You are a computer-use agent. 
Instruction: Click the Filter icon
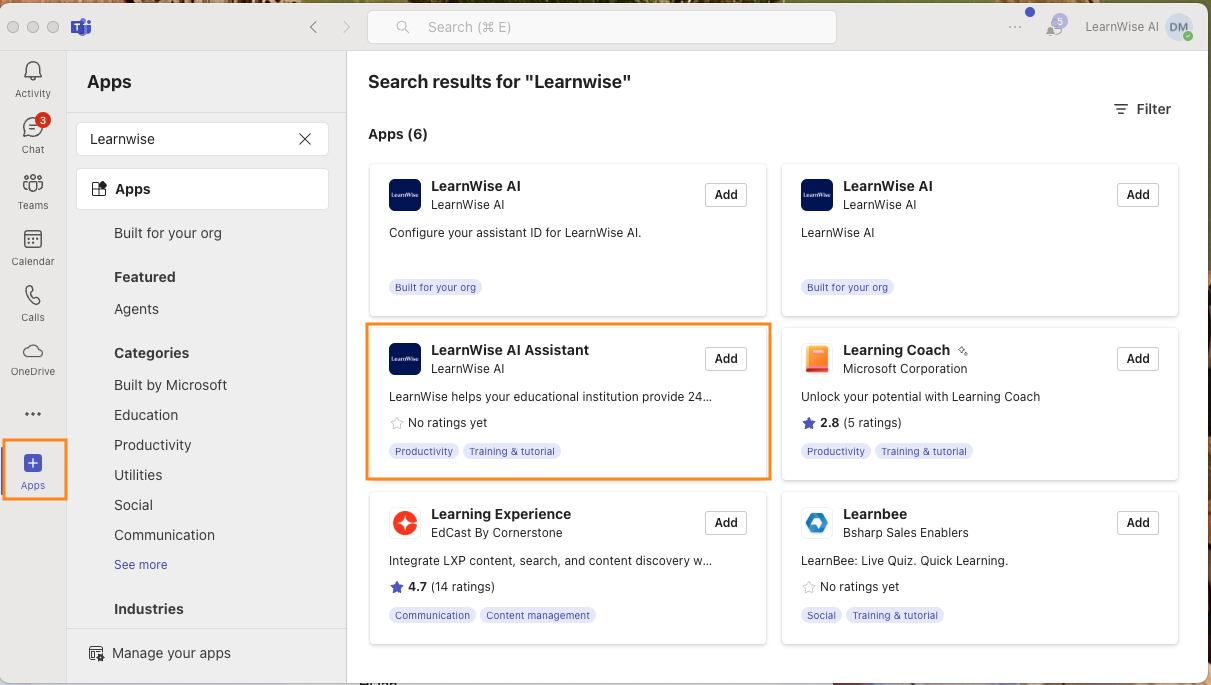click(1121, 109)
